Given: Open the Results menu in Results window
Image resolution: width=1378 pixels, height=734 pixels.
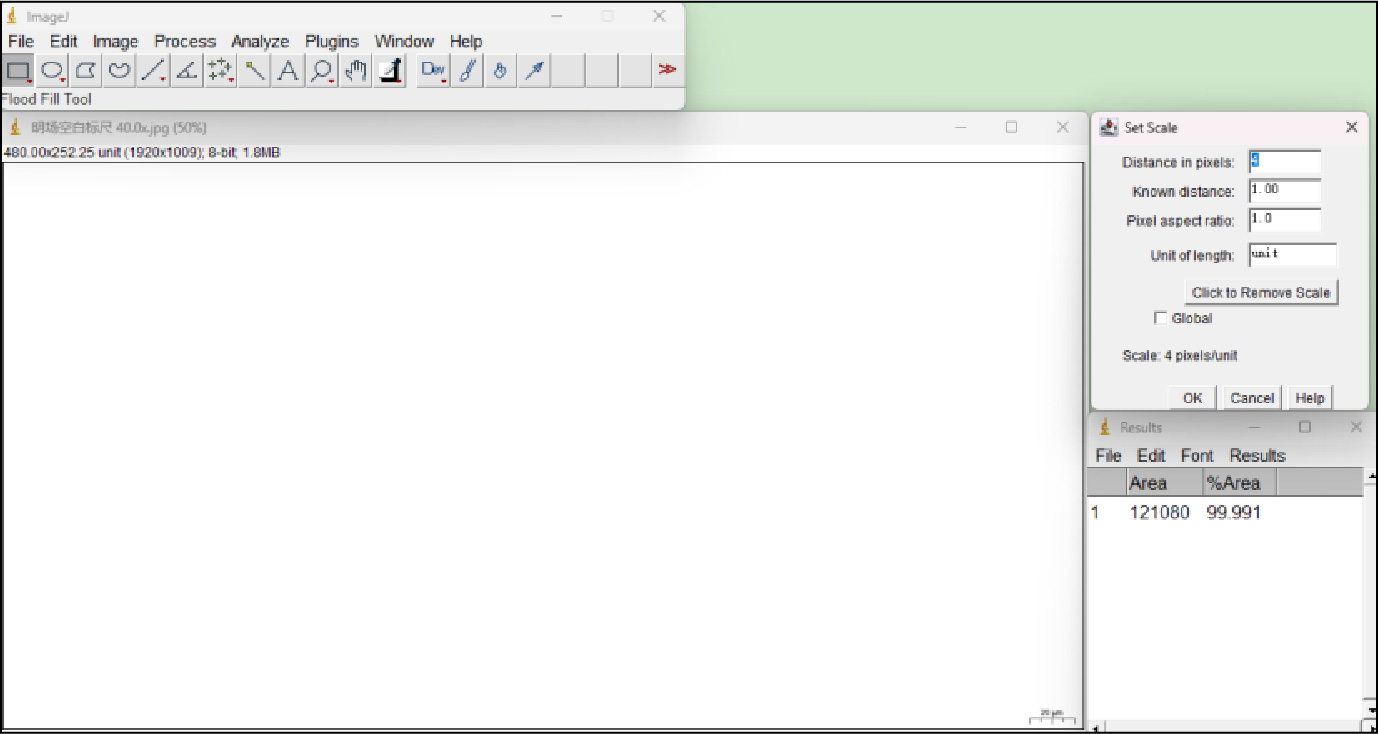Looking at the screenshot, I should 1257,456.
